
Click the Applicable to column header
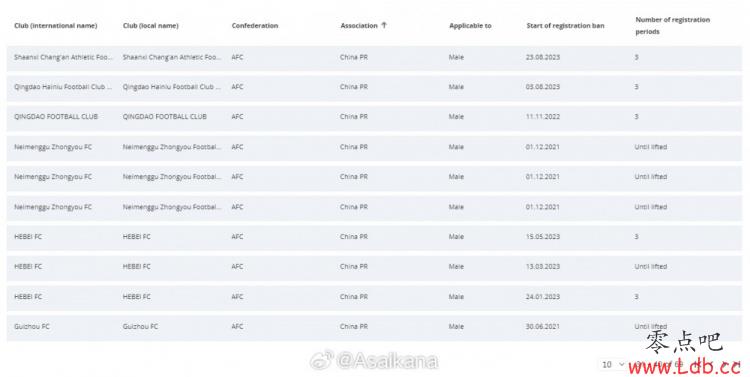click(x=470, y=25)
